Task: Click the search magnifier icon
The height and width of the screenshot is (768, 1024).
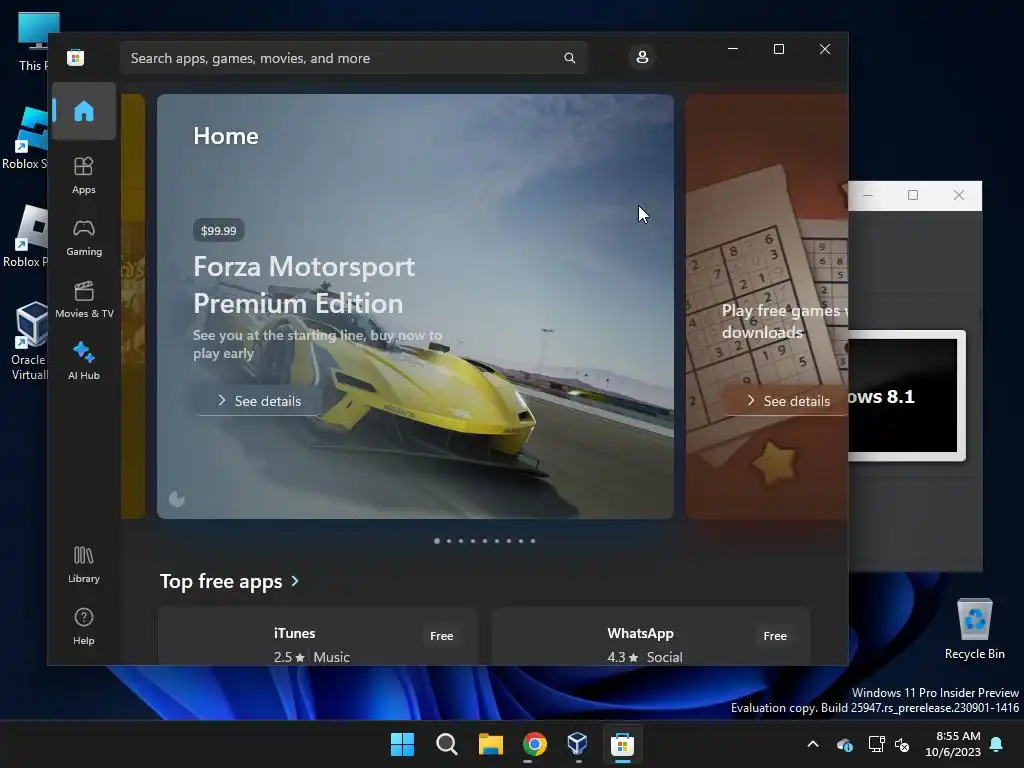Action: [569, 58]
